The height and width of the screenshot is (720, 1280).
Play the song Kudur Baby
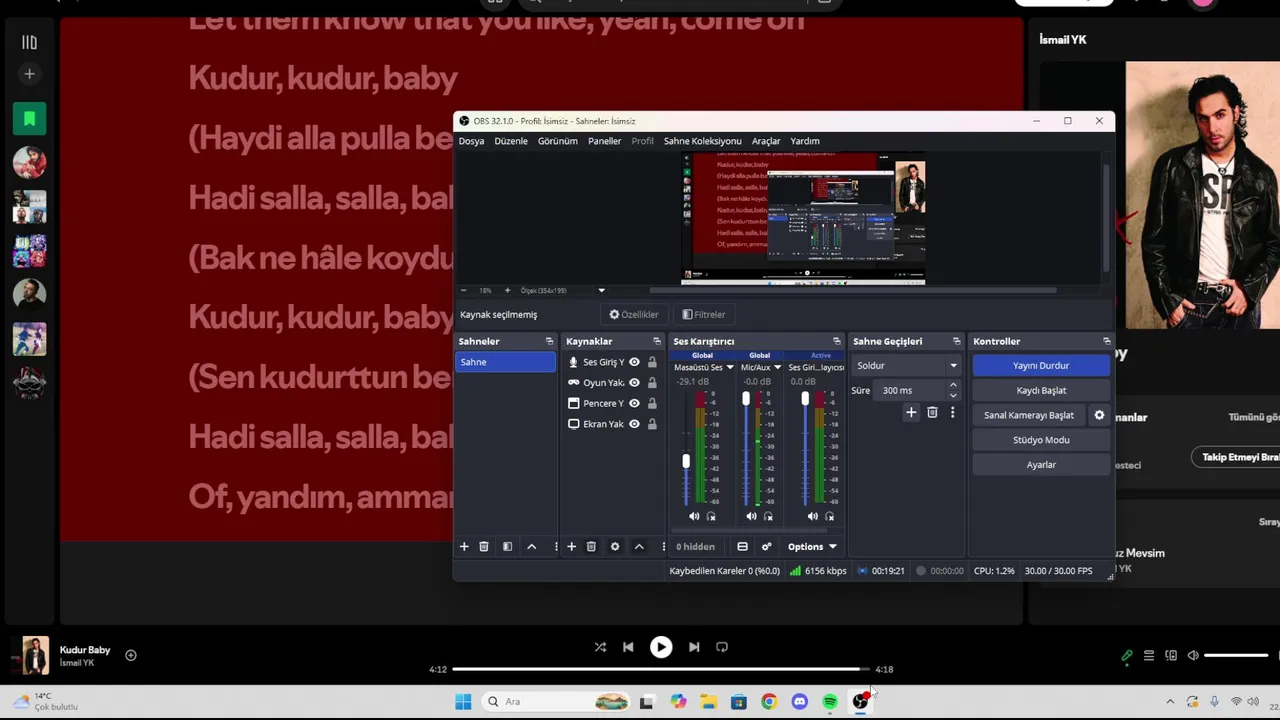point(661,647)
